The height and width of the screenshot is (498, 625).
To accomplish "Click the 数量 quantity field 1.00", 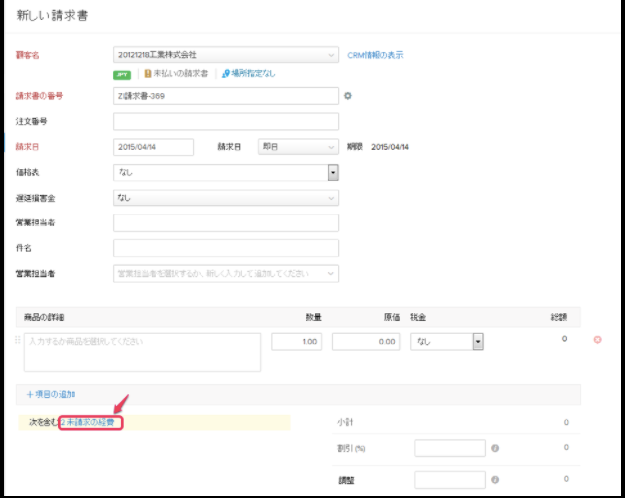I will click(297, 342).
